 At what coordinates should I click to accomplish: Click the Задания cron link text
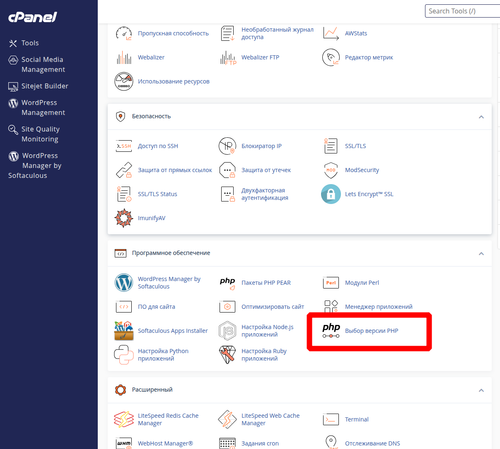click(x=260, y=443)
